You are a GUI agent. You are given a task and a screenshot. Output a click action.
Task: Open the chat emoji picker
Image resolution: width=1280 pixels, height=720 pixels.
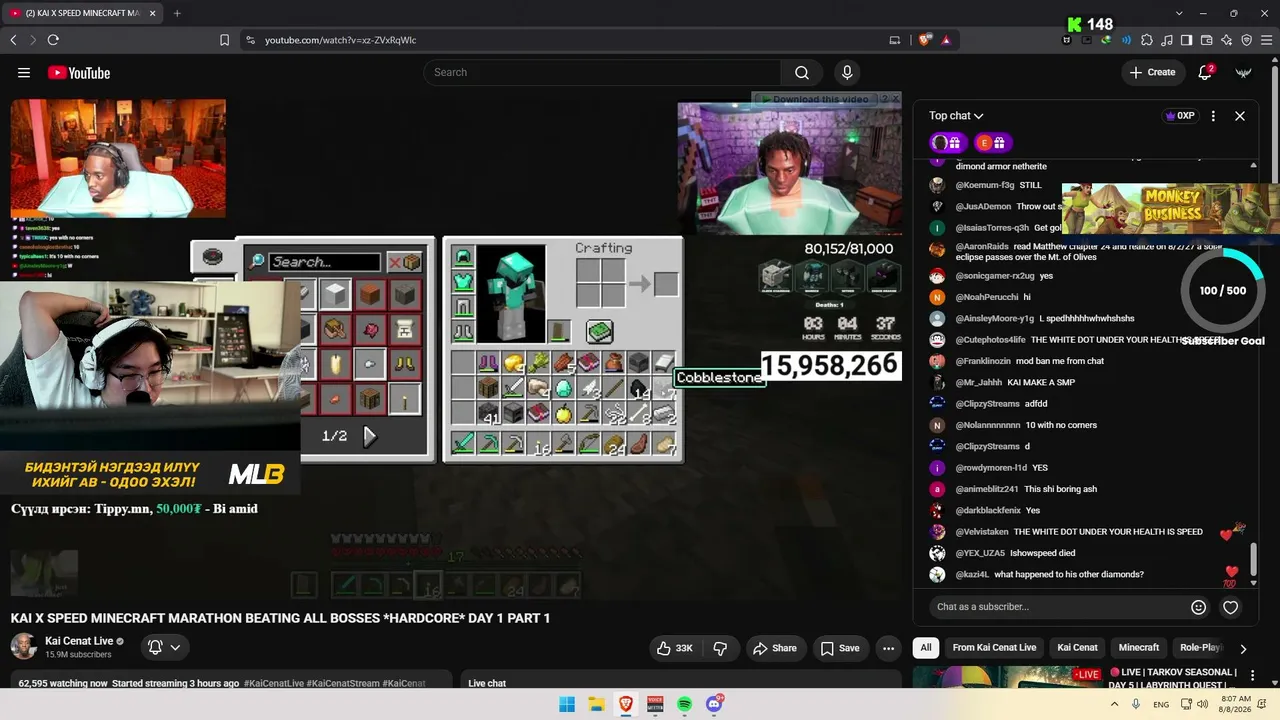[1198, 607]
